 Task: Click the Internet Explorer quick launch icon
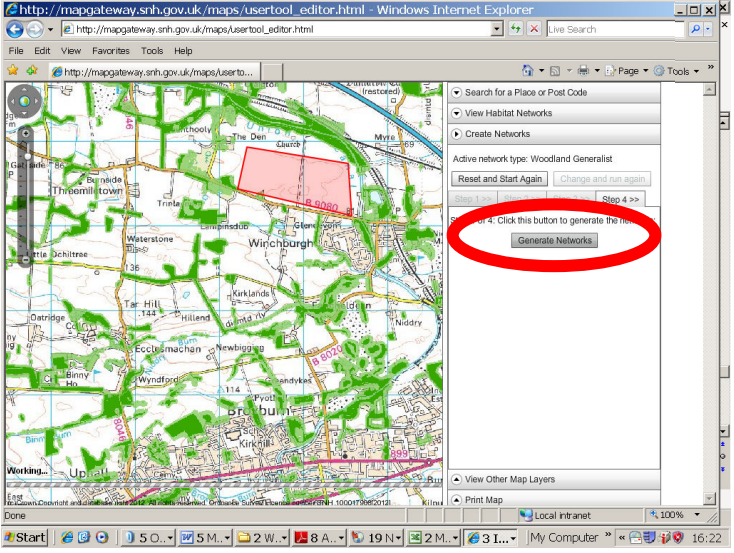pos(67,538)
